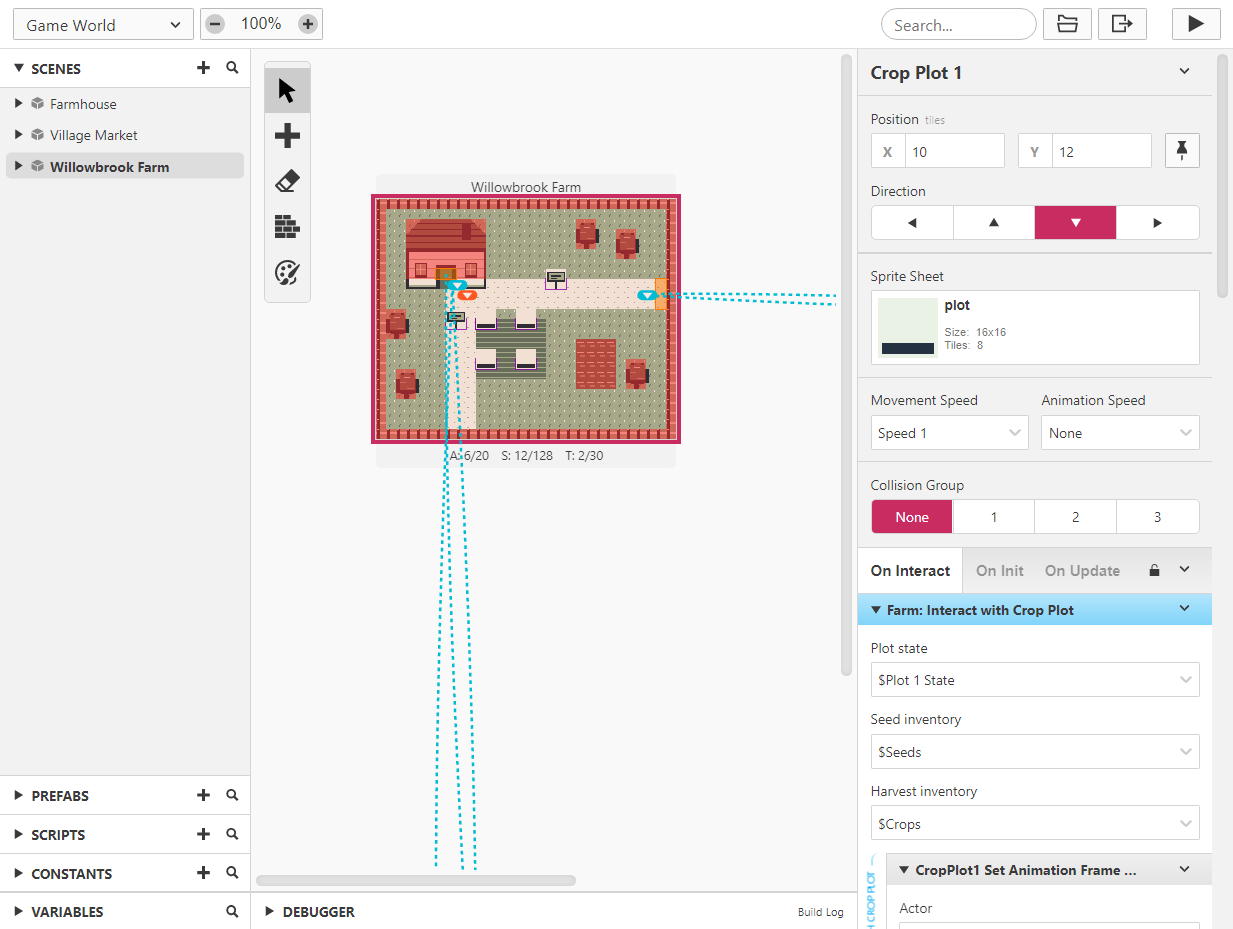This screenshot has width=1233, height=929.
Task: Switch to On Update tab
Action: 1082,571
